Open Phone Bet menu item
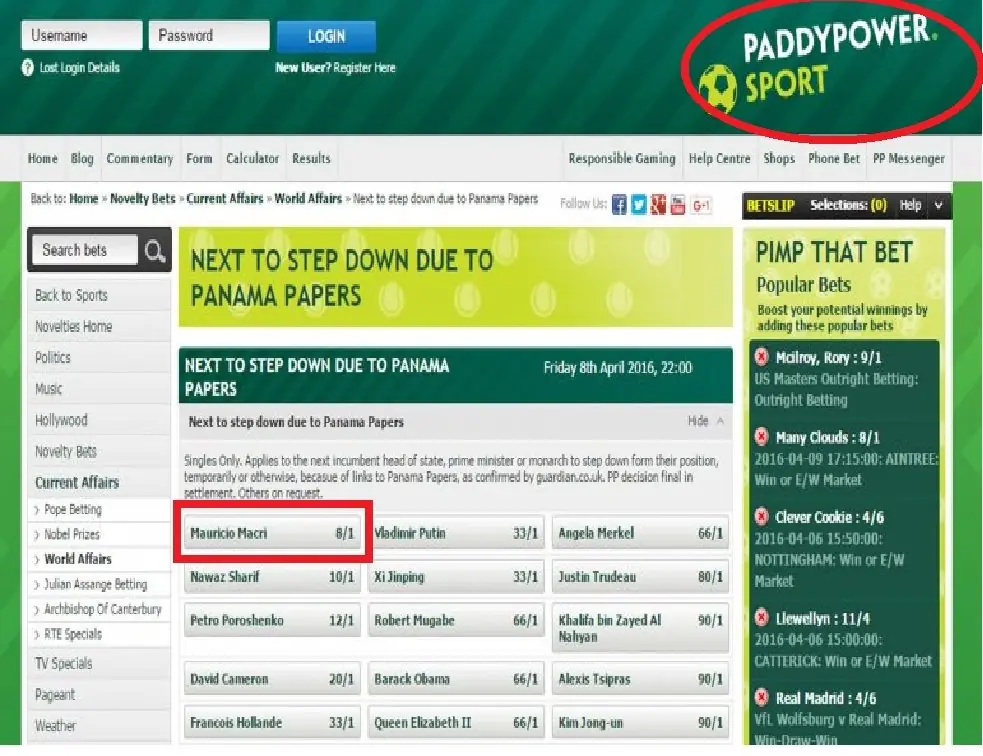The width and height of the screenshot is (983, 756). pyautogui.click(x=834, y=159)
